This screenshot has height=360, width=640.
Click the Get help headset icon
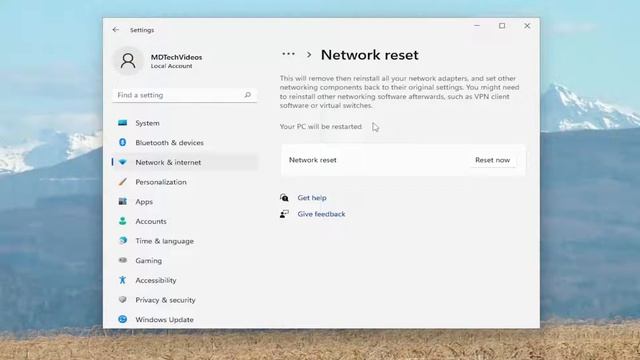284,198
